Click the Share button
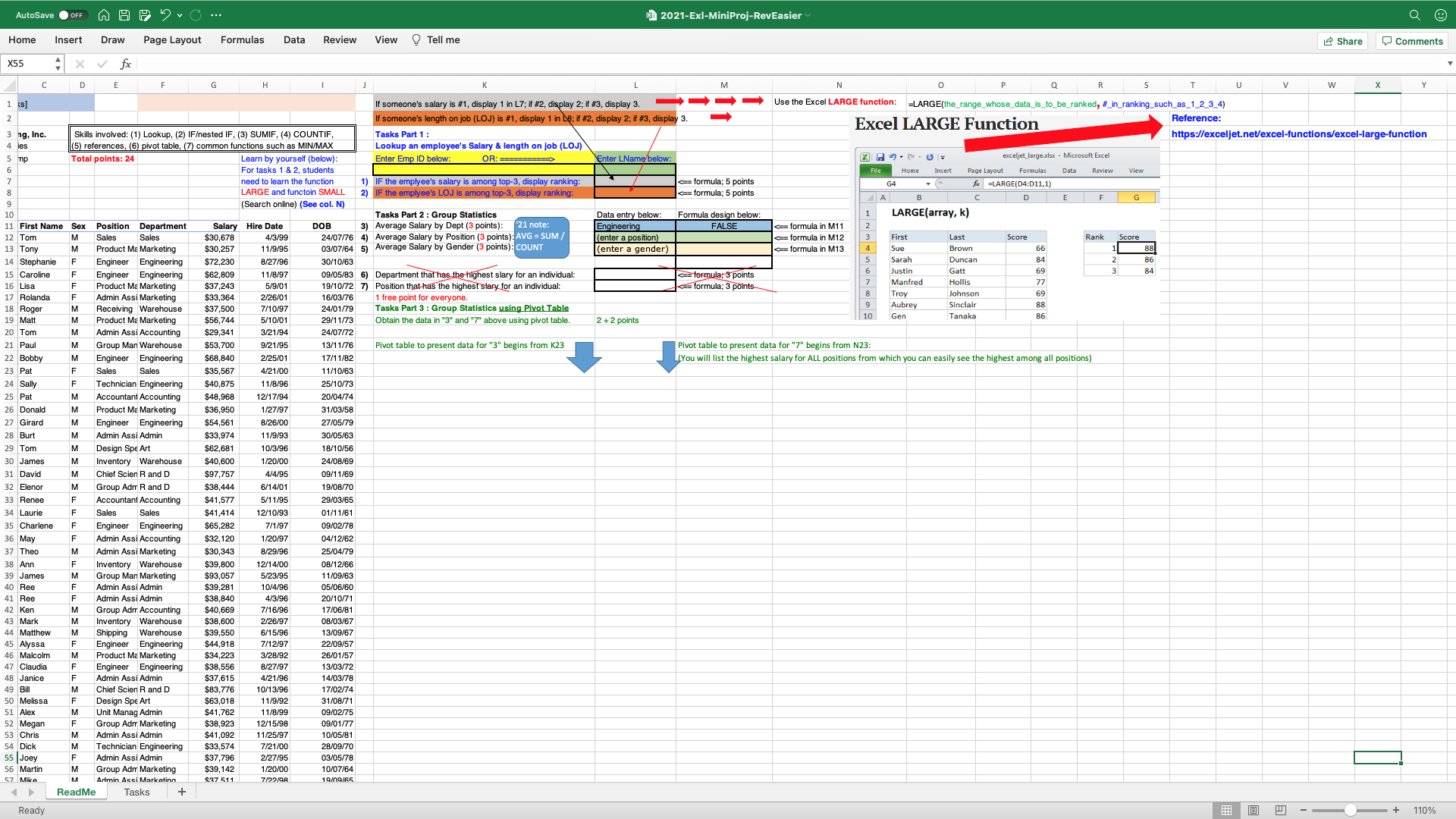Viewport: 1456px width, 819px height. coord(1343,41)
